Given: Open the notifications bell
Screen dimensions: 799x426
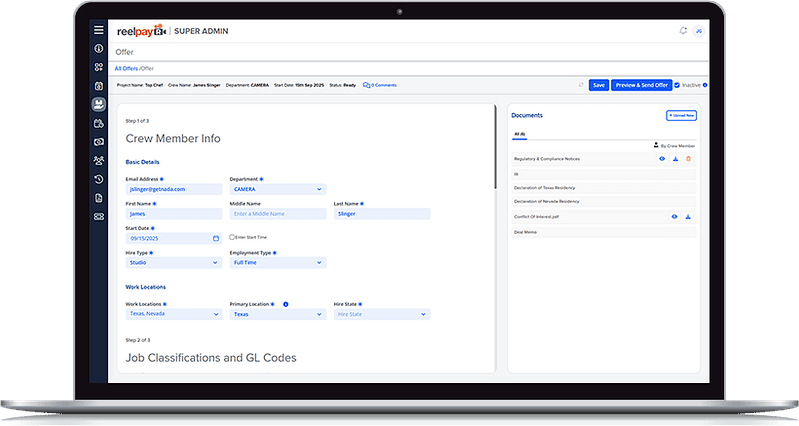Looking at the screenshot, I should (x=683, y=31).
